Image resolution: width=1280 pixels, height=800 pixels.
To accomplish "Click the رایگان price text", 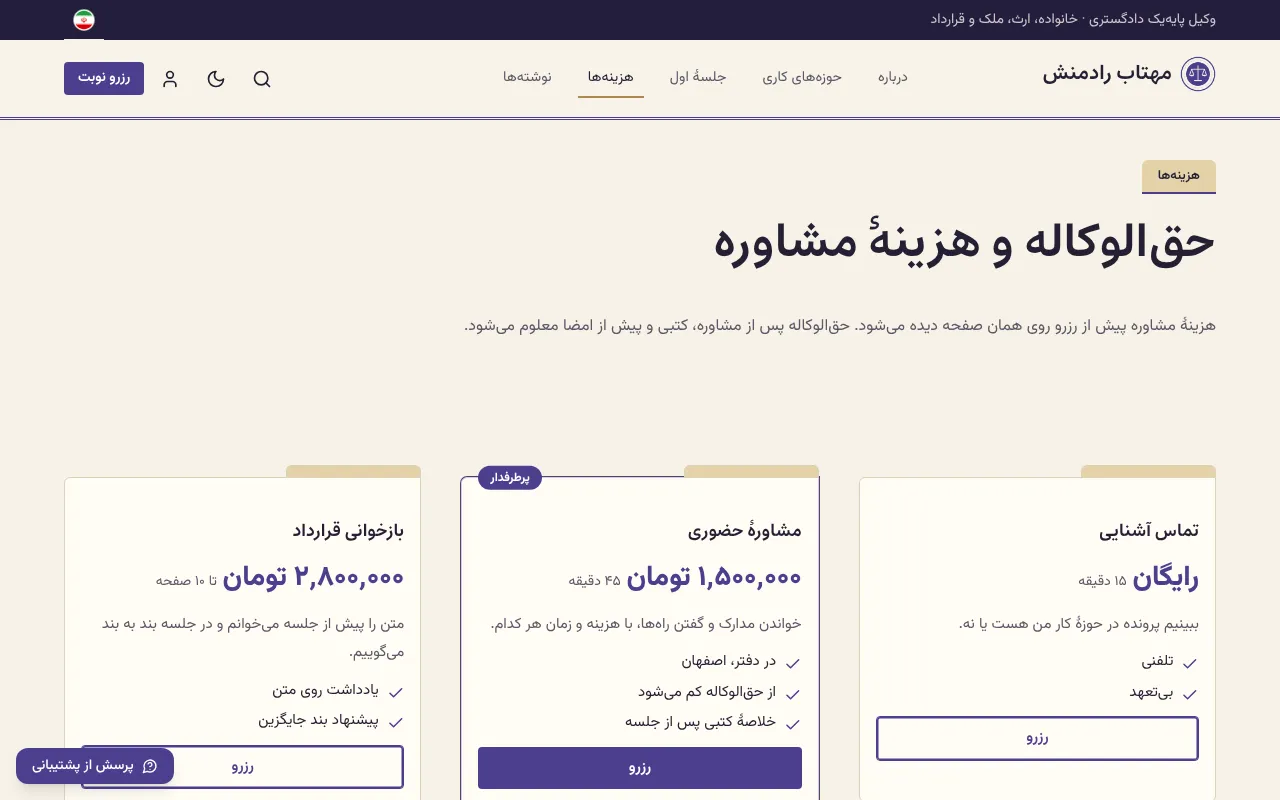I will (x=1165, y=578).
